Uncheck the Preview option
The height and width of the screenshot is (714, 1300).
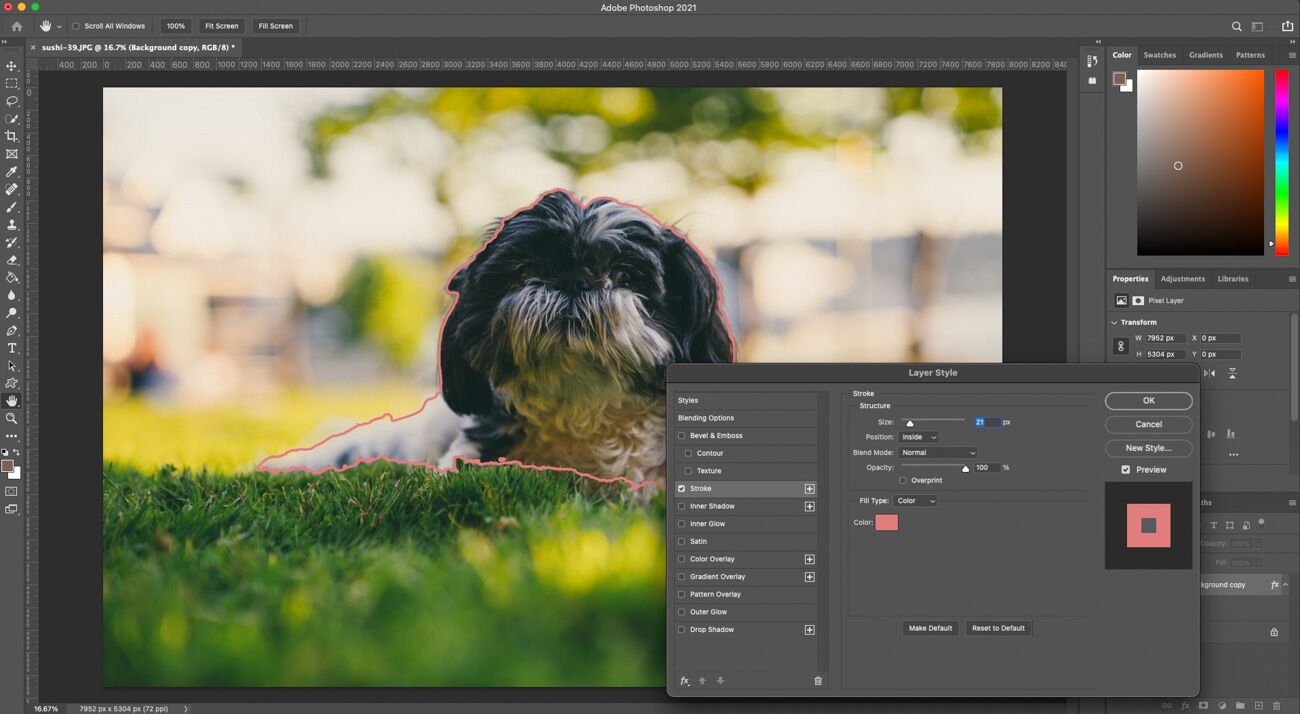pos(1124,469)
